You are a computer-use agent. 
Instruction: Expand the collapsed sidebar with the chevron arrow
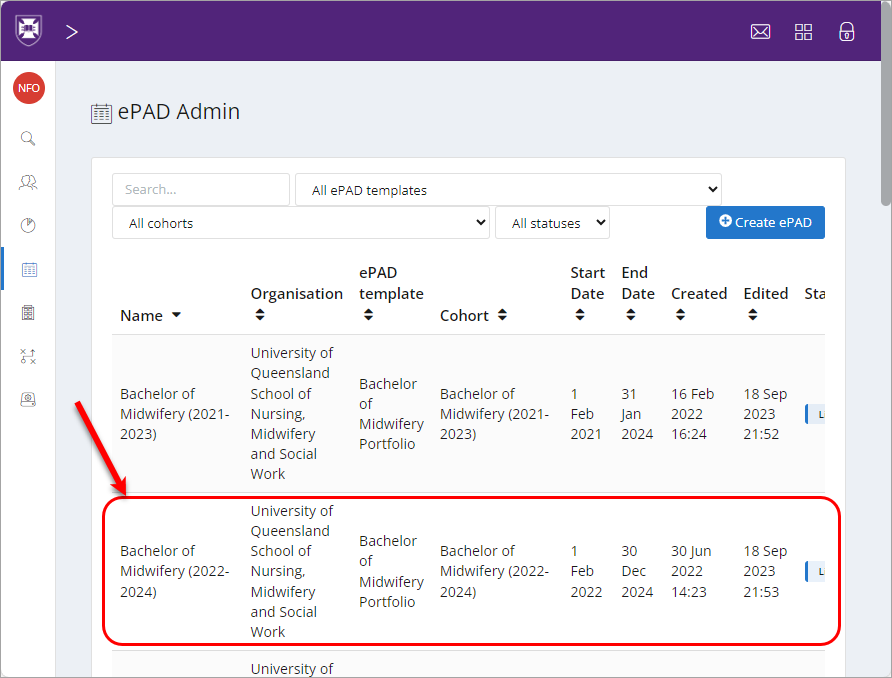[71, 31]
